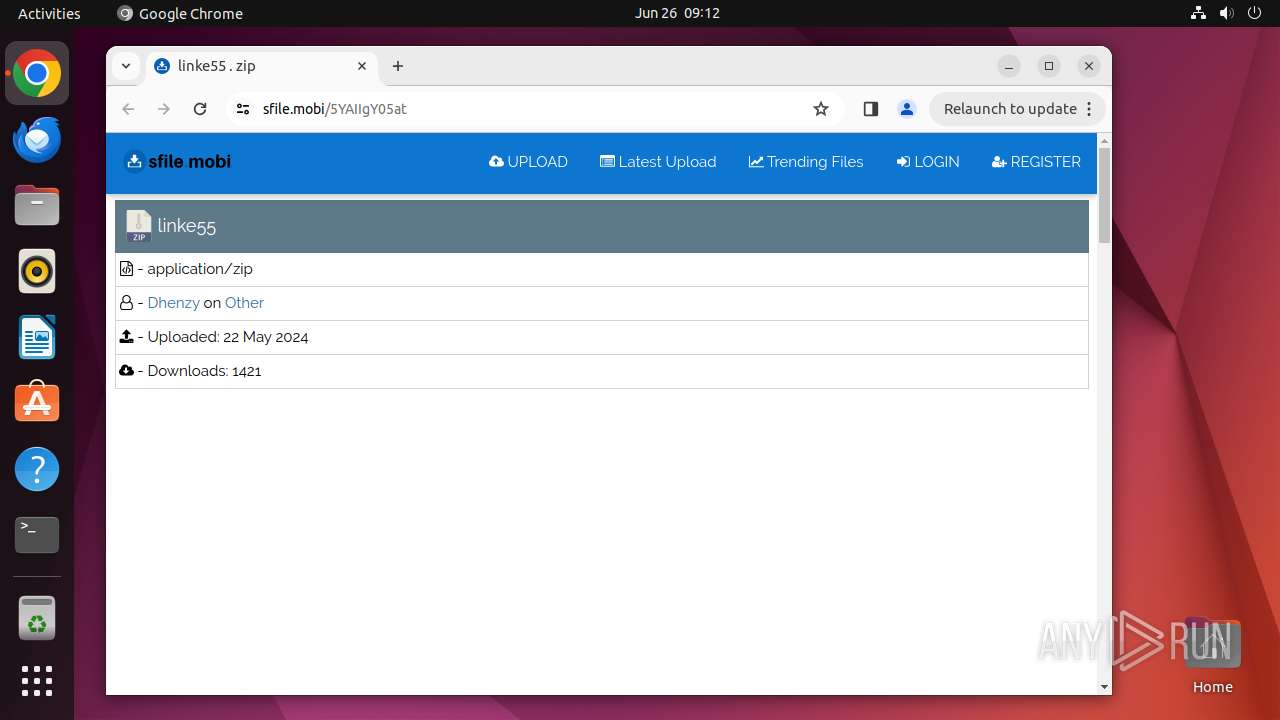
Task: Open Chrome side panel
Action: pyautogui.click(x=870, y=109)
